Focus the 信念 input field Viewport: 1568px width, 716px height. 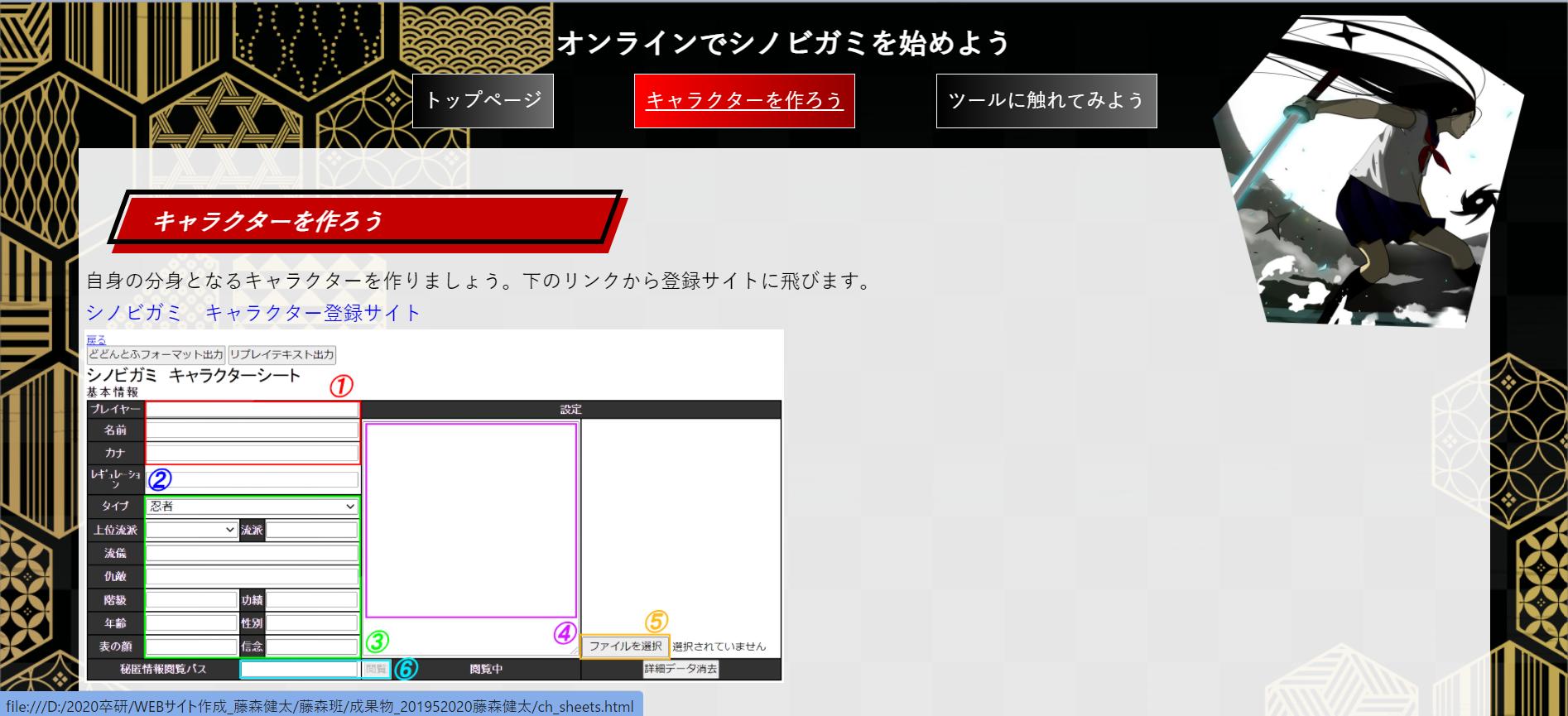point(312,646)
